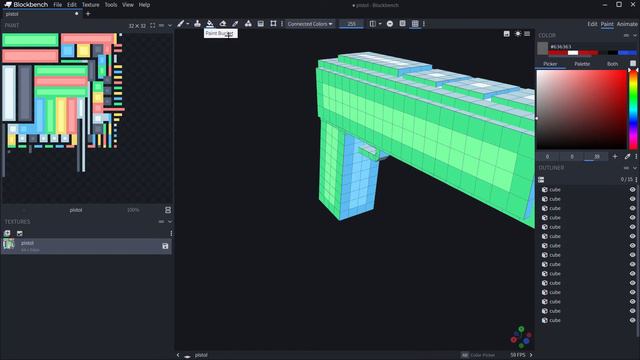The width and height of the screenshot is (640, 360).
Task: Toggle visibility of the fourth cube
Action: click(632, 218)
